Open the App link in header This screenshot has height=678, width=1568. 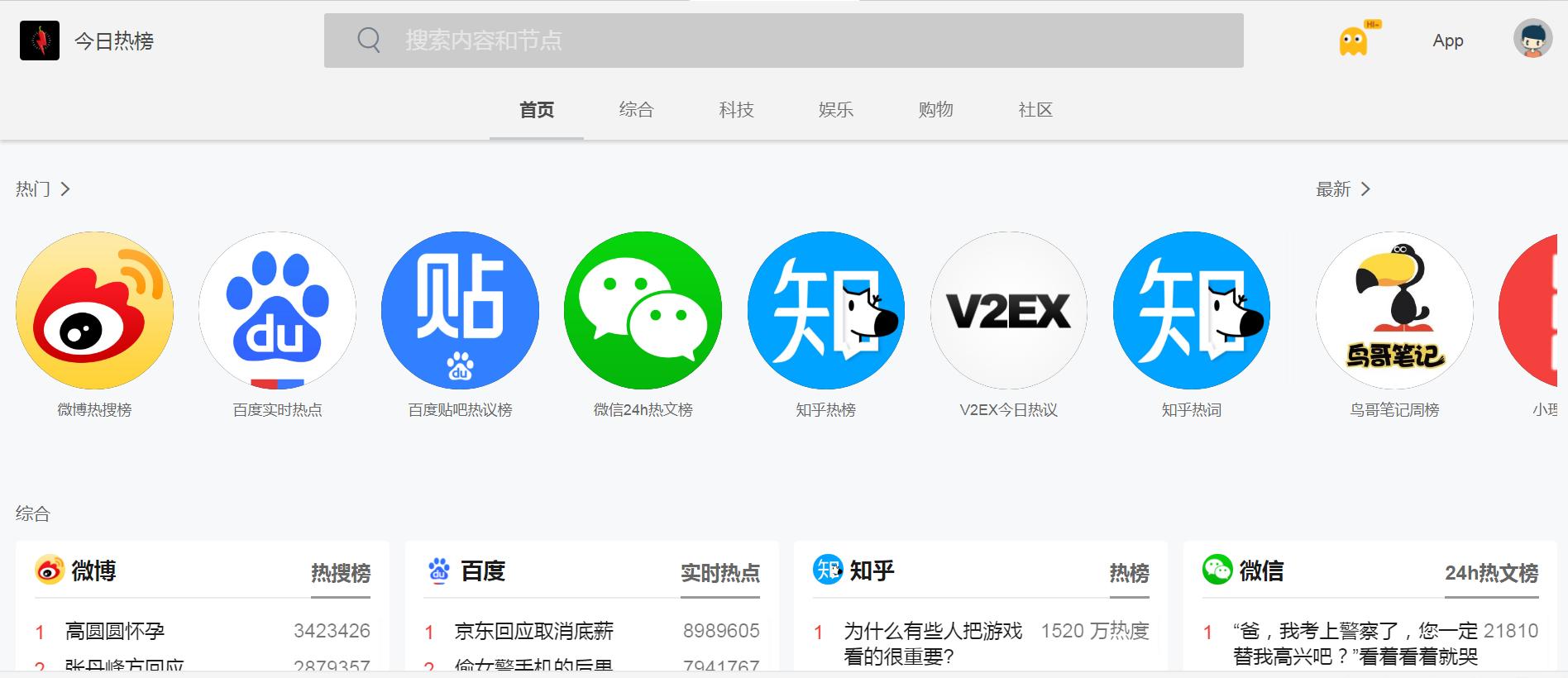[1448, 41]
